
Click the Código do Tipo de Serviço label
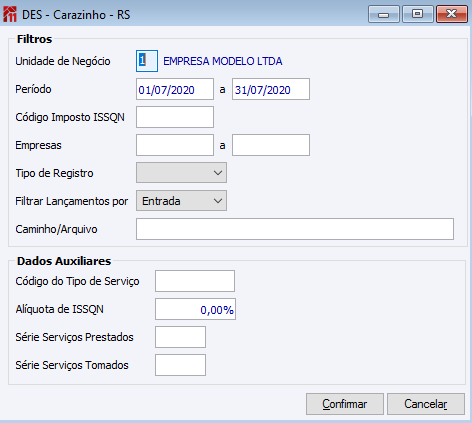(x=77, y=281)
